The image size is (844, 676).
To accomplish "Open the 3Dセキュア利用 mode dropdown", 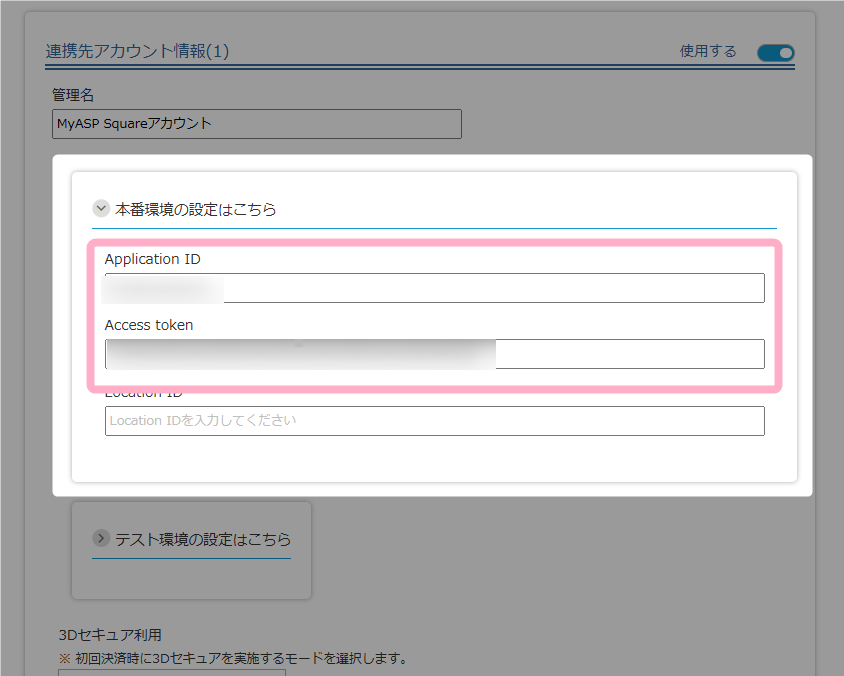I will coord(171,671).
